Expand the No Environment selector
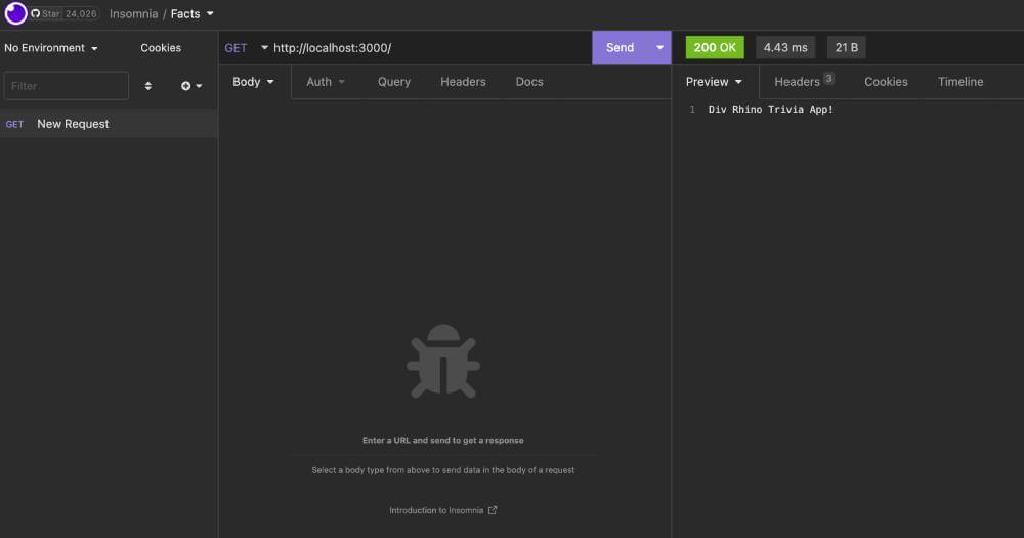 tap(51, 48)
